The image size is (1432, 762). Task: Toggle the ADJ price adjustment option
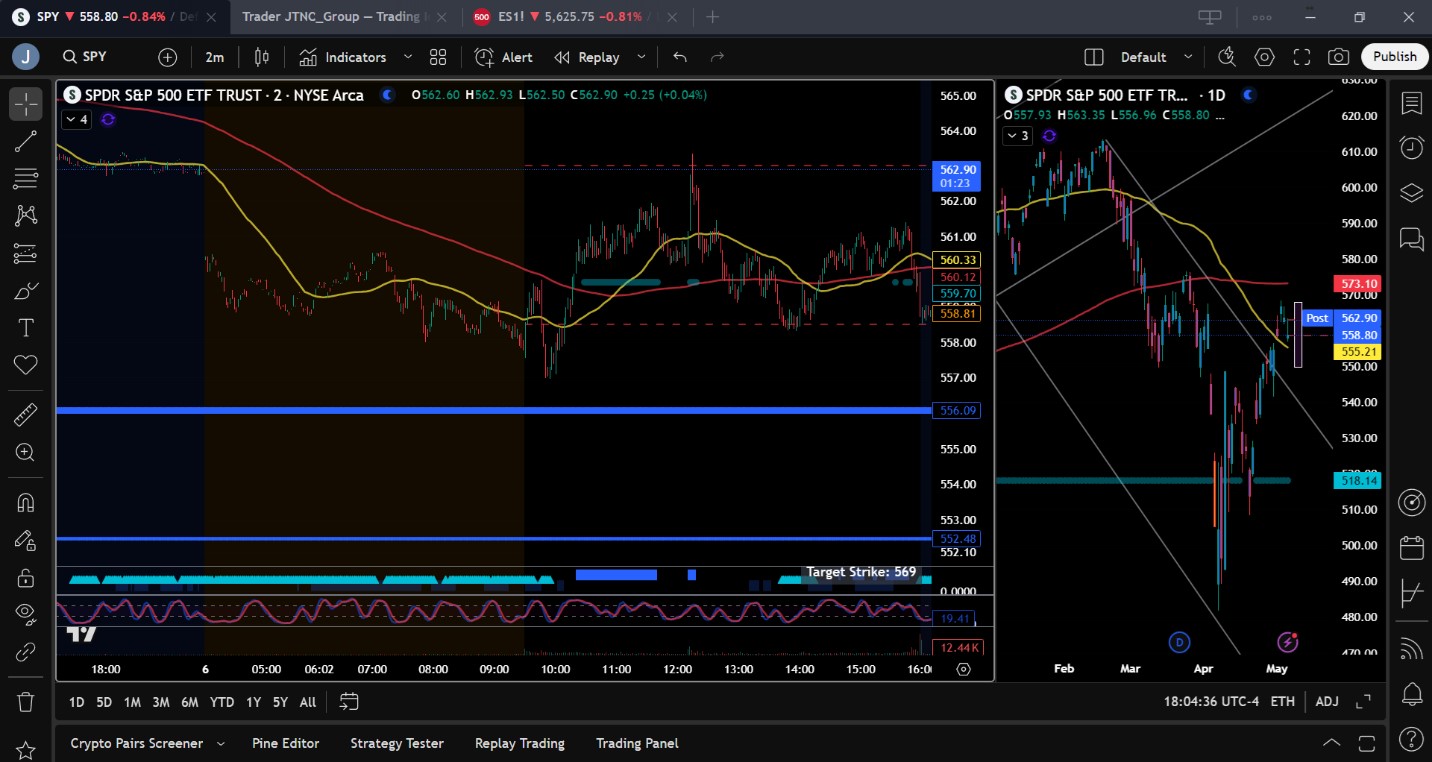click(x=1326, y=702)
